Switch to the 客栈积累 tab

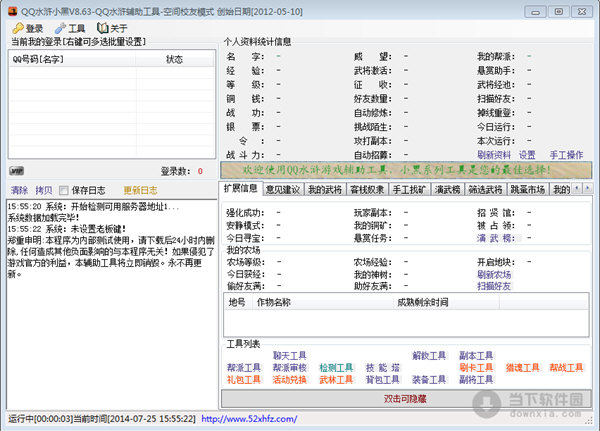[367, 189]
